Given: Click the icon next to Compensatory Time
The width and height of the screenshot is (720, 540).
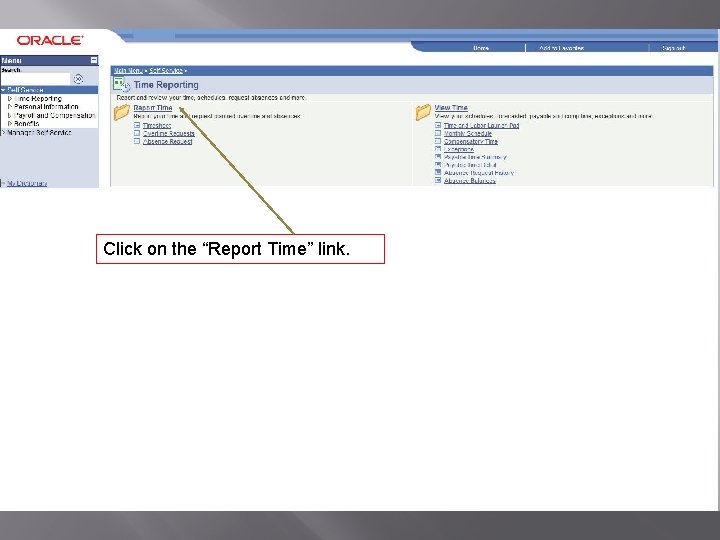Looking at the screenshot, I should click(438, 141).
